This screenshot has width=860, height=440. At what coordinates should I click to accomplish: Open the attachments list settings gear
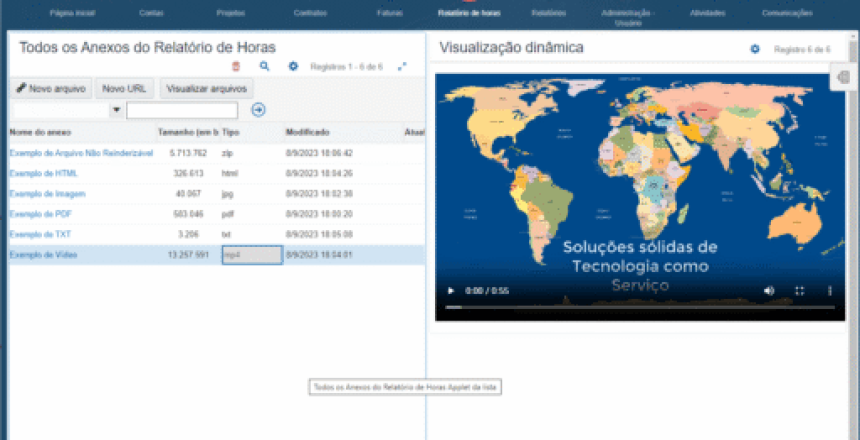(293, 66)
